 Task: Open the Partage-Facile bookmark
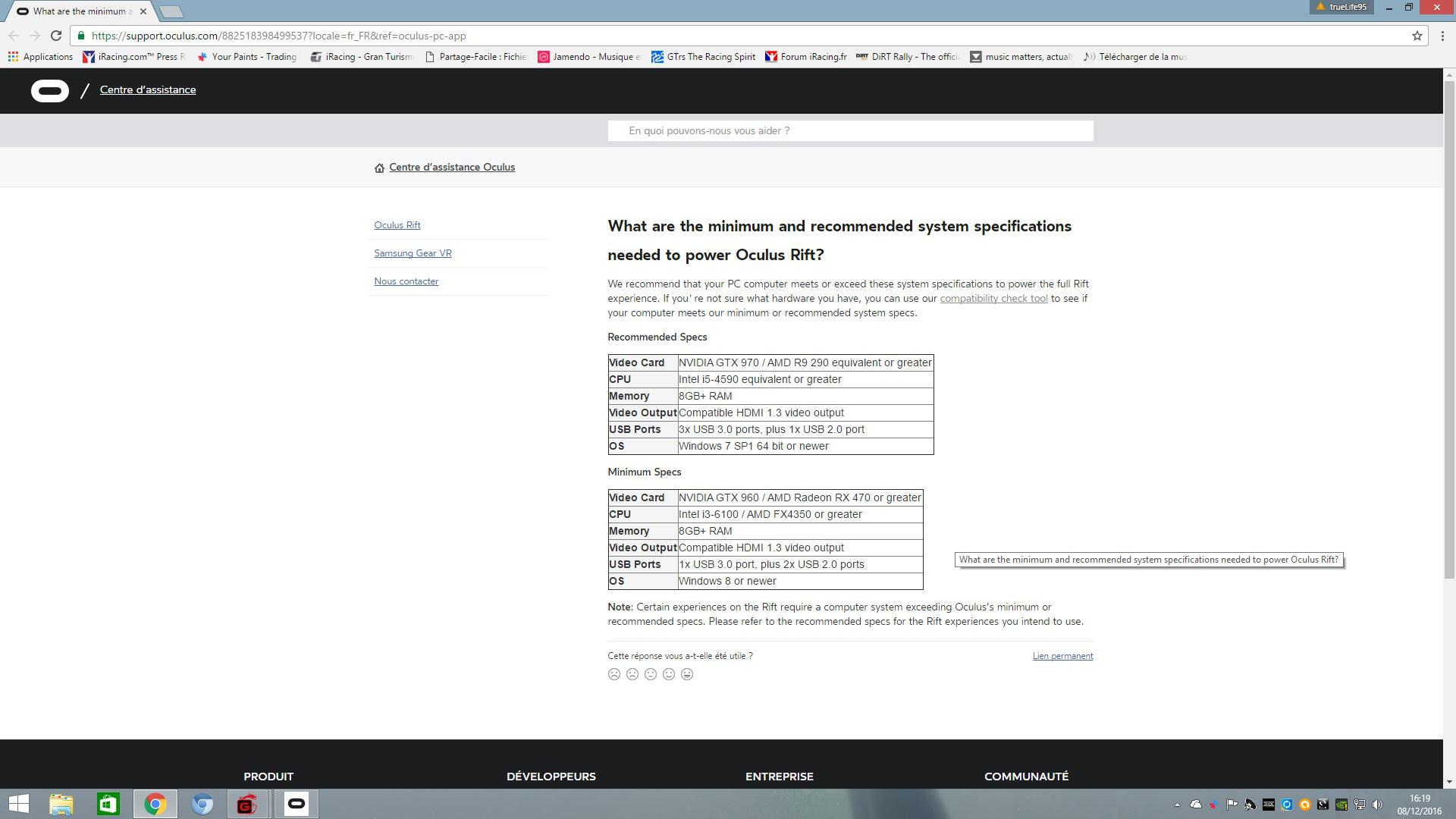click(x=475, y=57)
